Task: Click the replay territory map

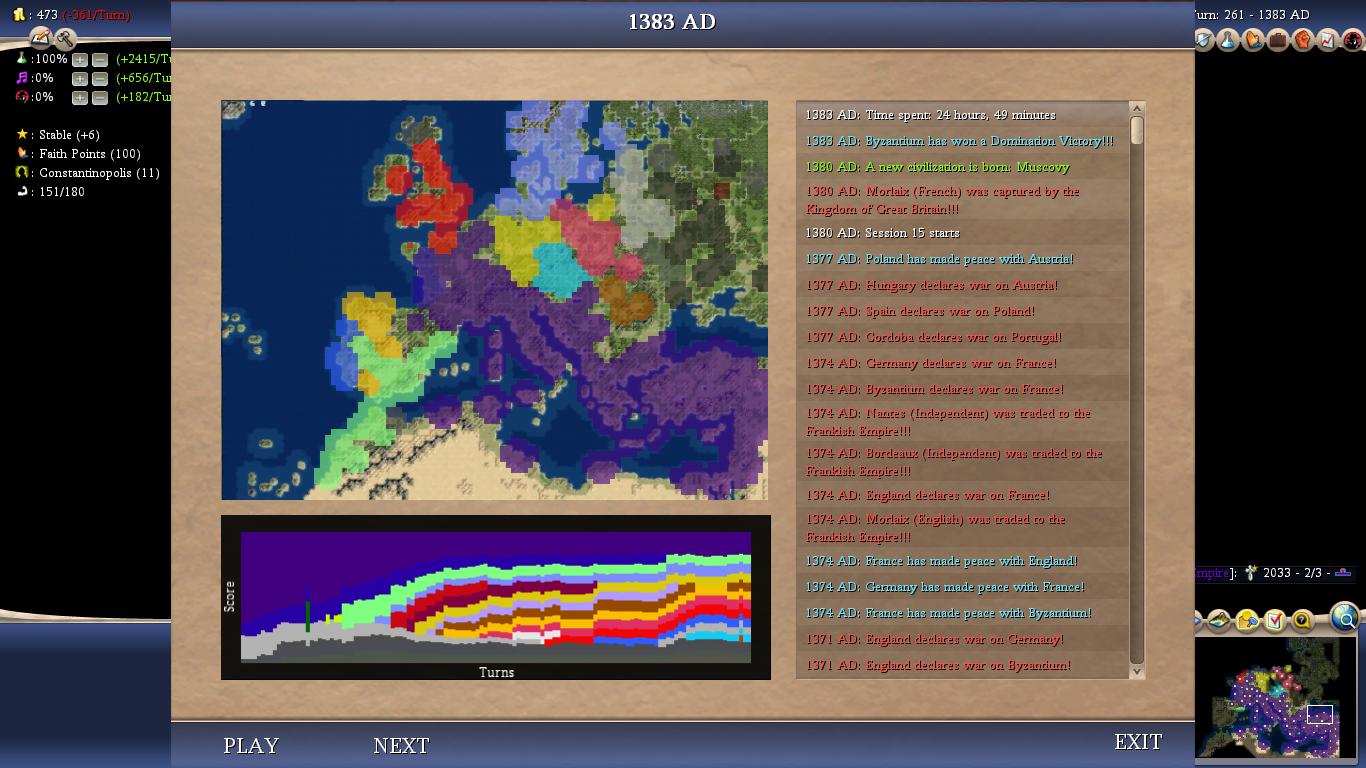Action: (x=495, y=300)
